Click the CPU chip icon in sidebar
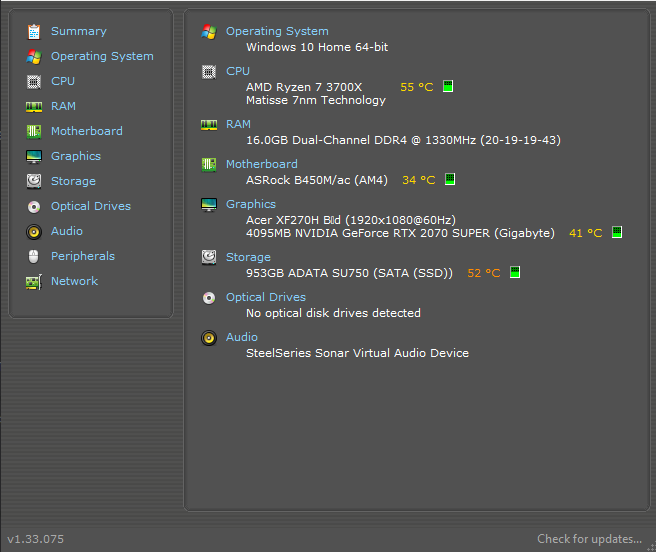The image size is (656, 552). pos(34,82)
